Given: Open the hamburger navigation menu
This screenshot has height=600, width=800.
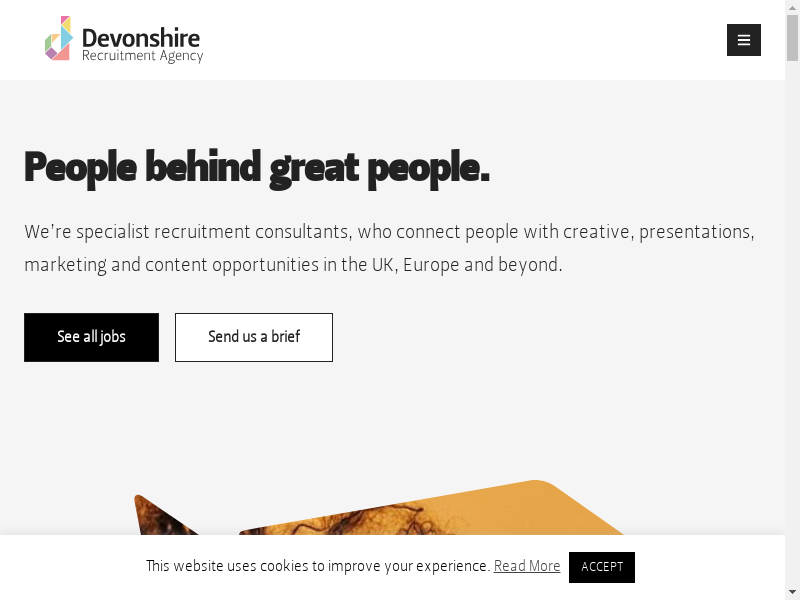Looking at the screenshot, I should click(x=743, y=40).
